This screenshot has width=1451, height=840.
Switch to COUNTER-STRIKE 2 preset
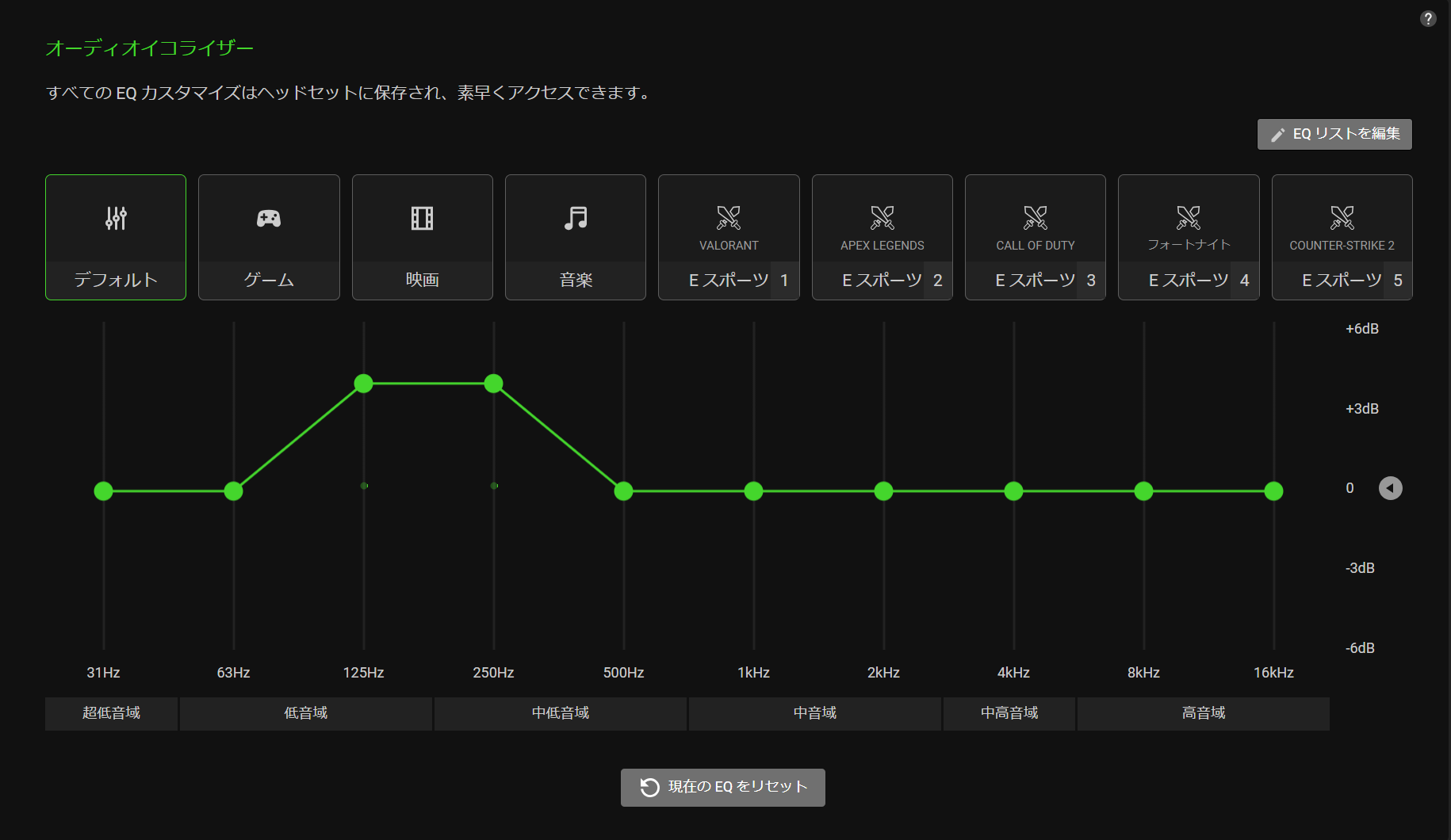[1342, 219]
